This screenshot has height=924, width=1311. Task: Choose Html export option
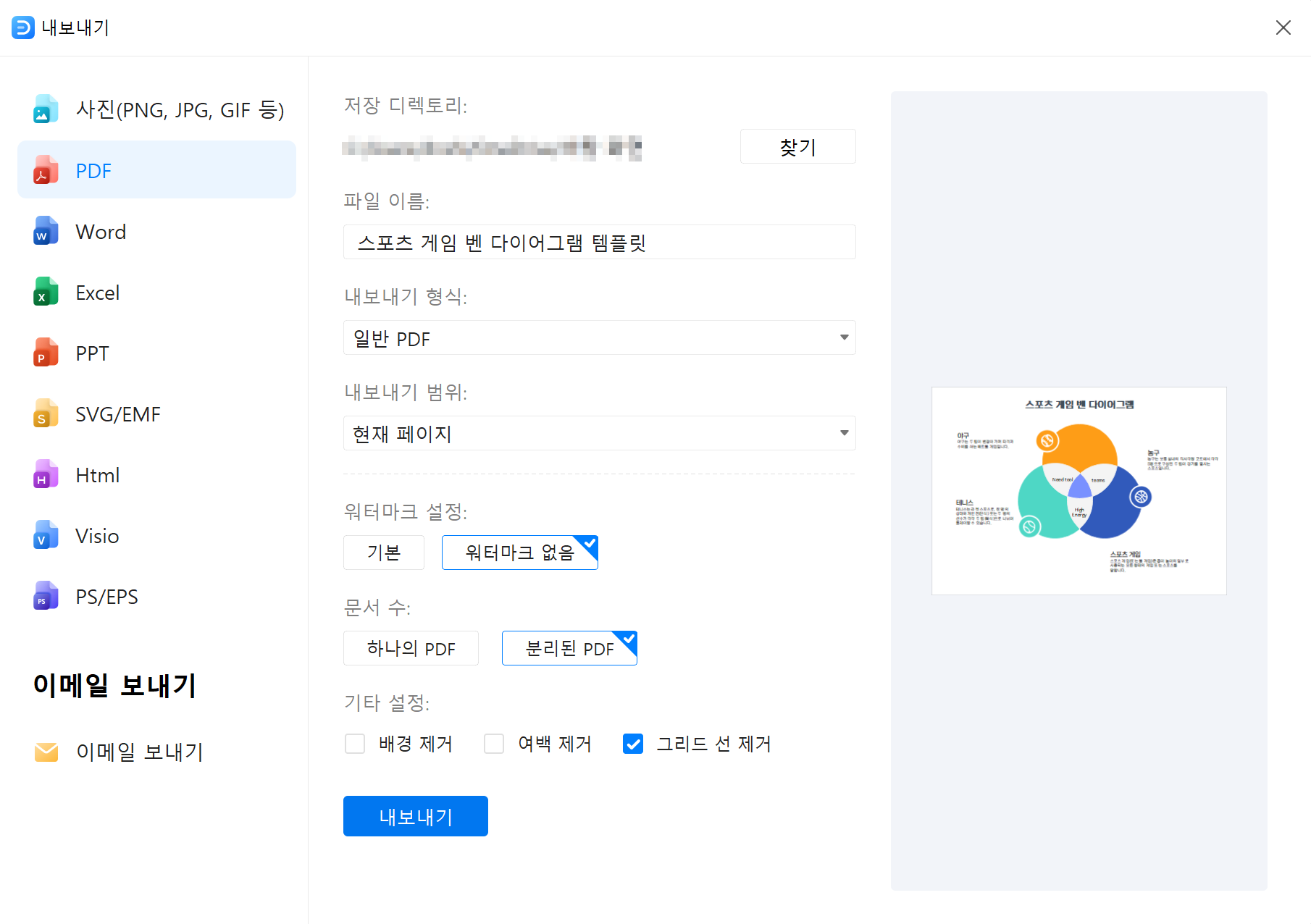(156, 474)
